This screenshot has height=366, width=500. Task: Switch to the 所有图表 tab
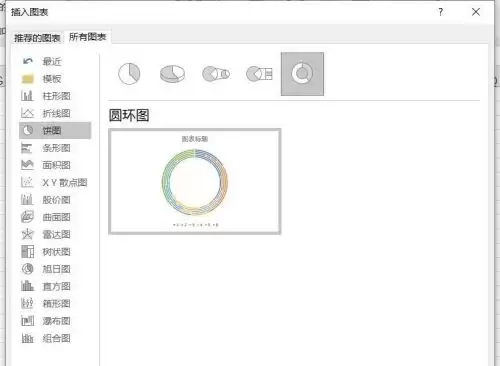pyautogui.click(x=88, y=37)
